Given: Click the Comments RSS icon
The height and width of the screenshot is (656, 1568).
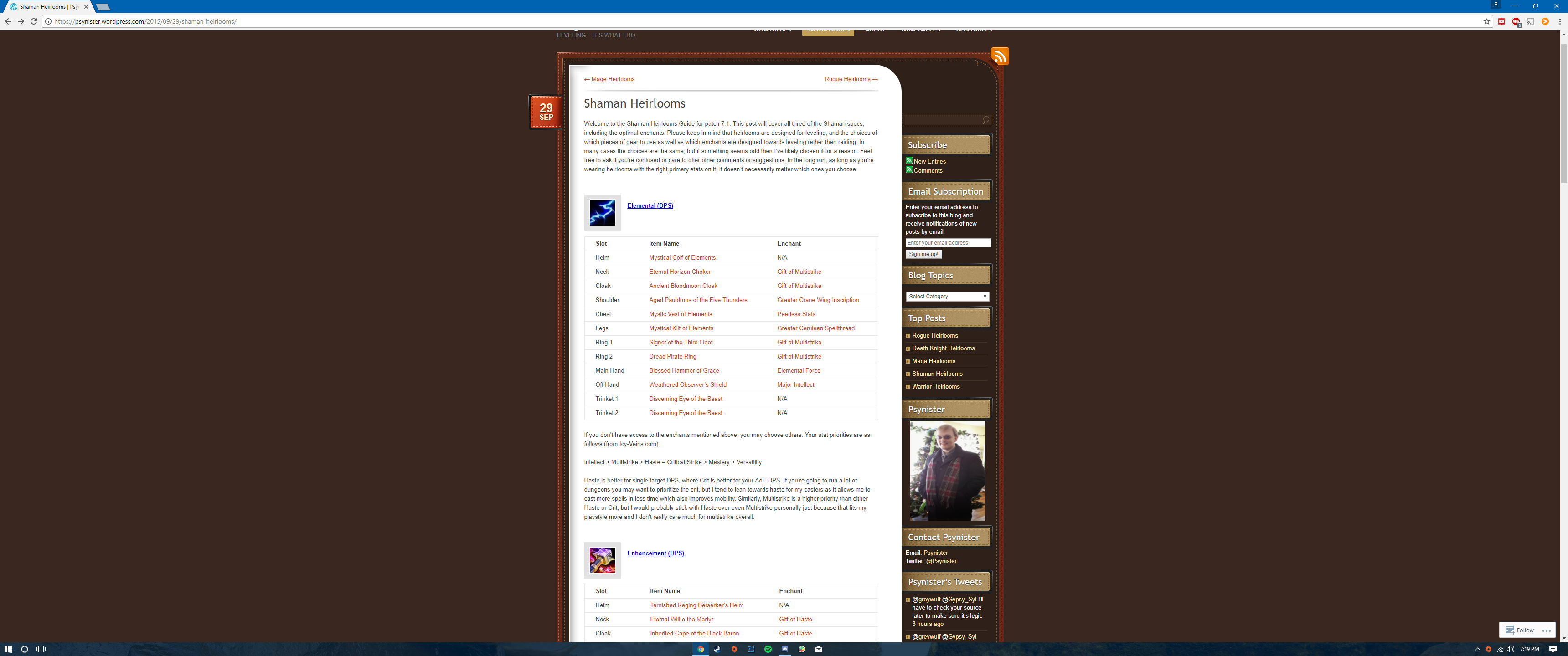Looking at the screenshot, I should tap(909, 170).
